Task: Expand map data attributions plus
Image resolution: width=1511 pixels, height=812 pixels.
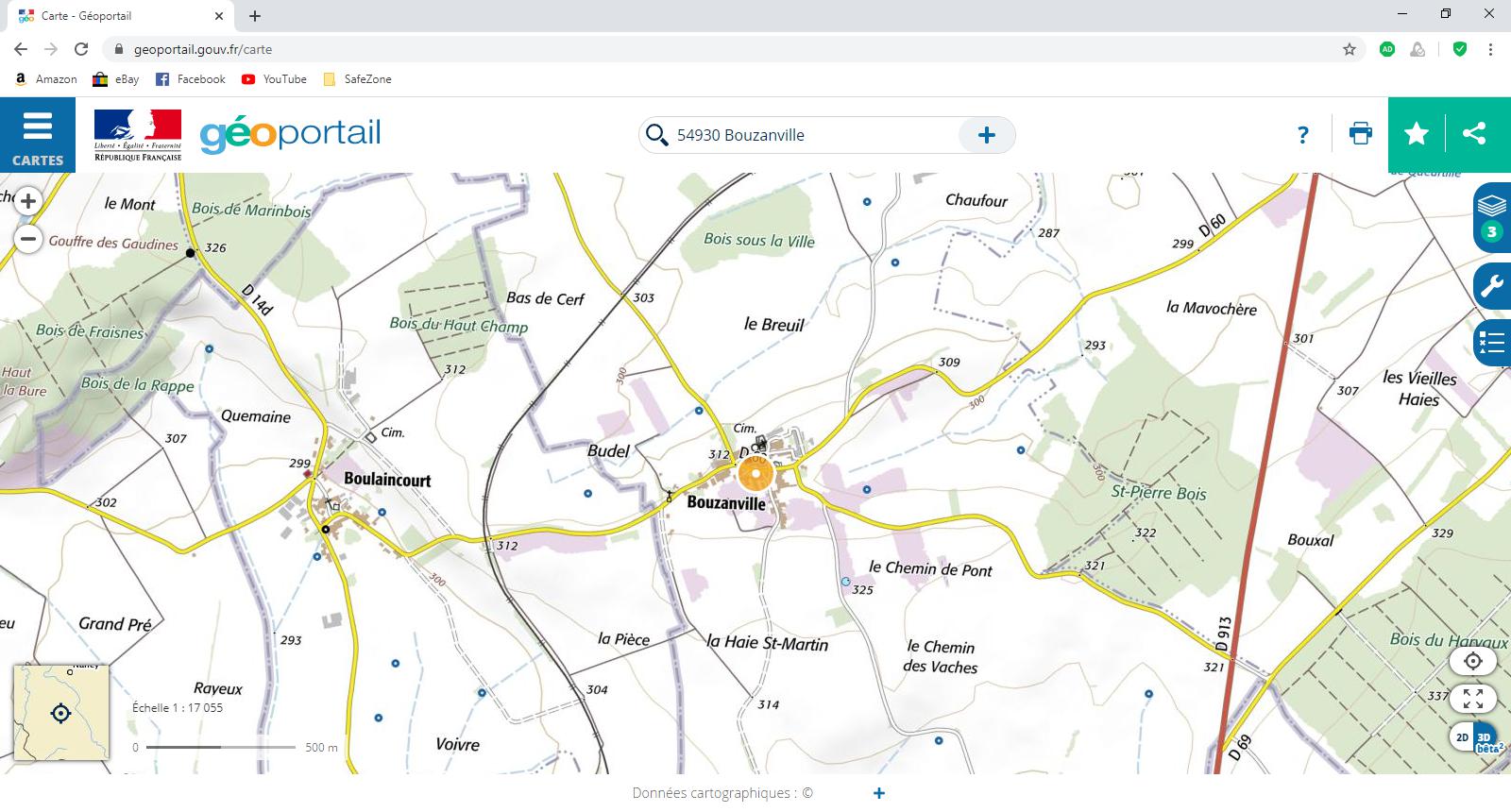Action: tap(879, 793)
